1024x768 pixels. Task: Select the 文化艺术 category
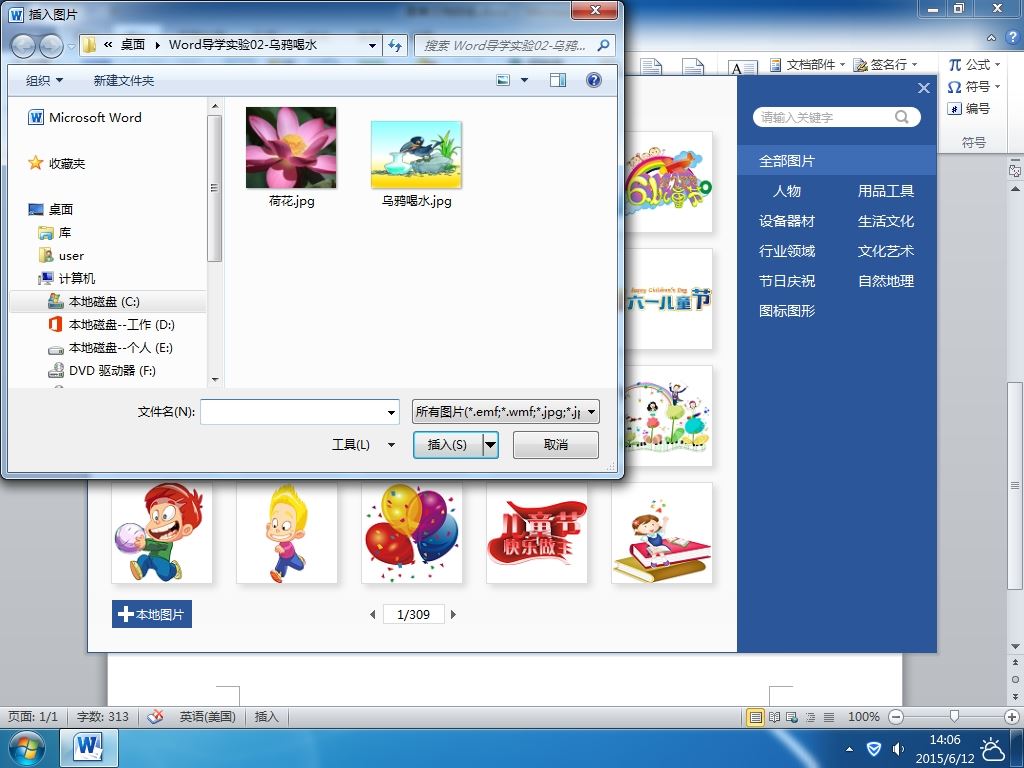886,251
